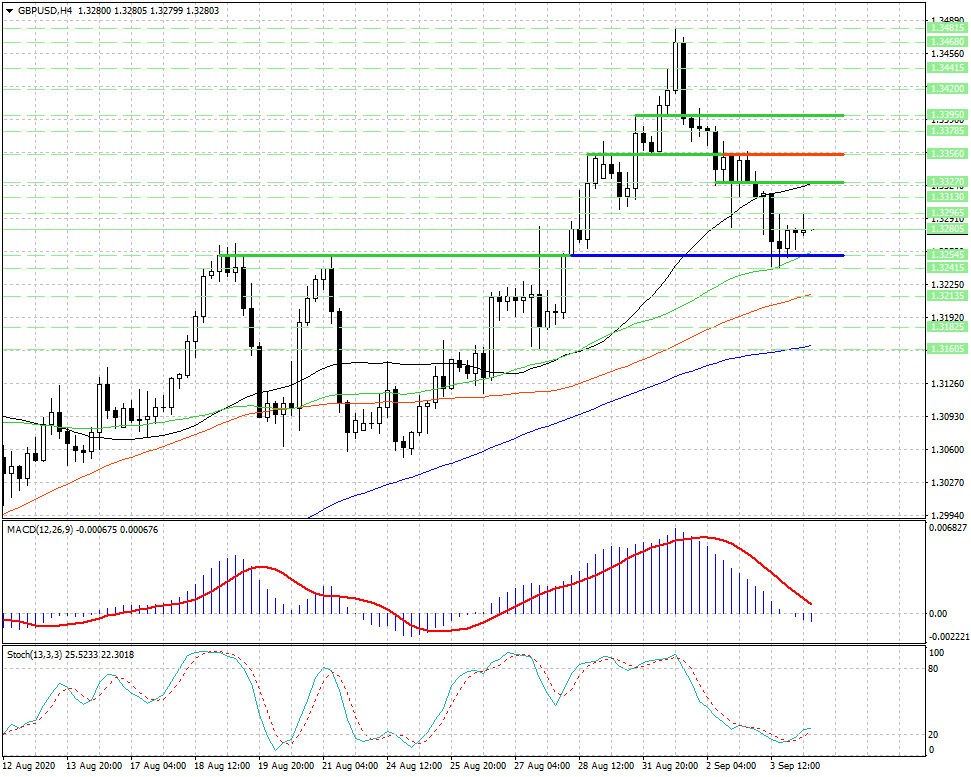Click the 31 Aug 20:00 time label
This screenshot has width=971, height=777.
(x=669, y=766)
